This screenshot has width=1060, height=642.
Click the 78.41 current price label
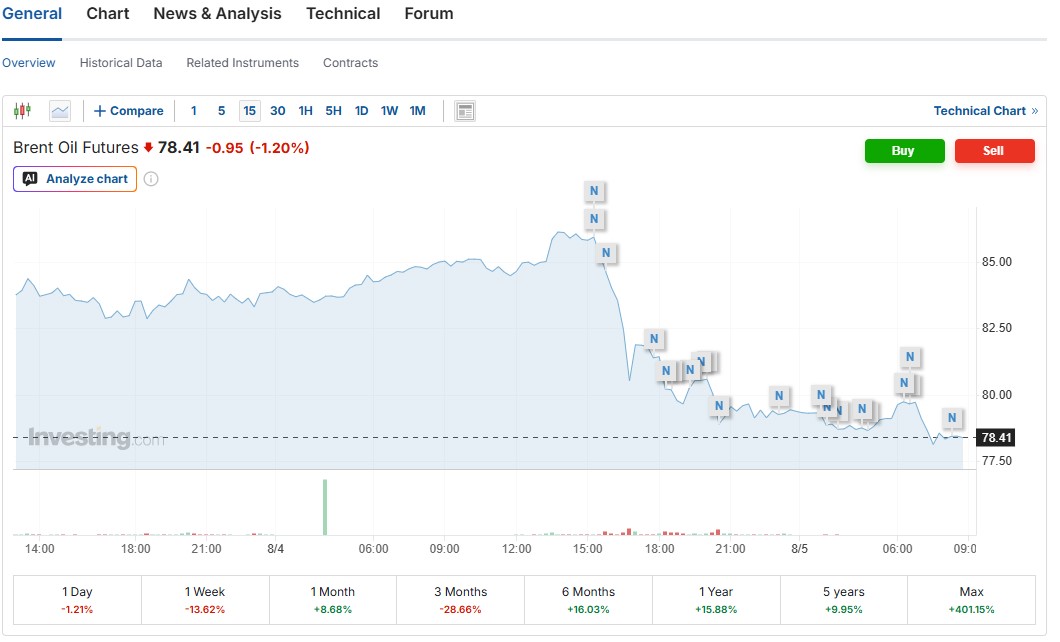996,438
